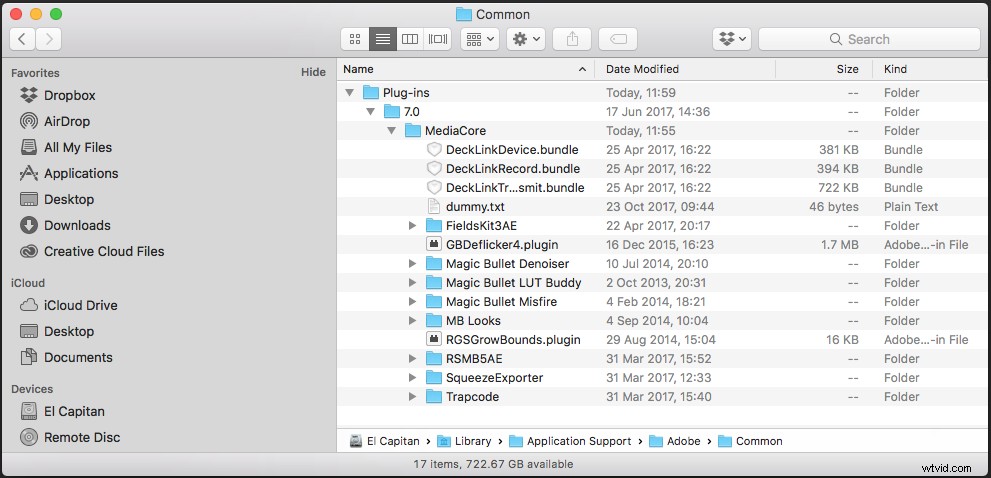Viewport: 991px width, 478px height.
Task: Click Common in the path bar
Action: tap(750, 441)
